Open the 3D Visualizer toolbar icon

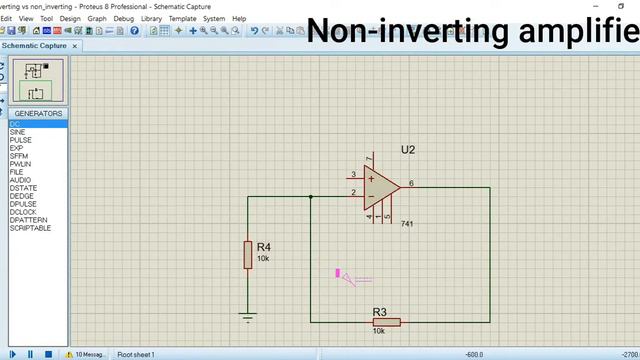coord(68,31)
